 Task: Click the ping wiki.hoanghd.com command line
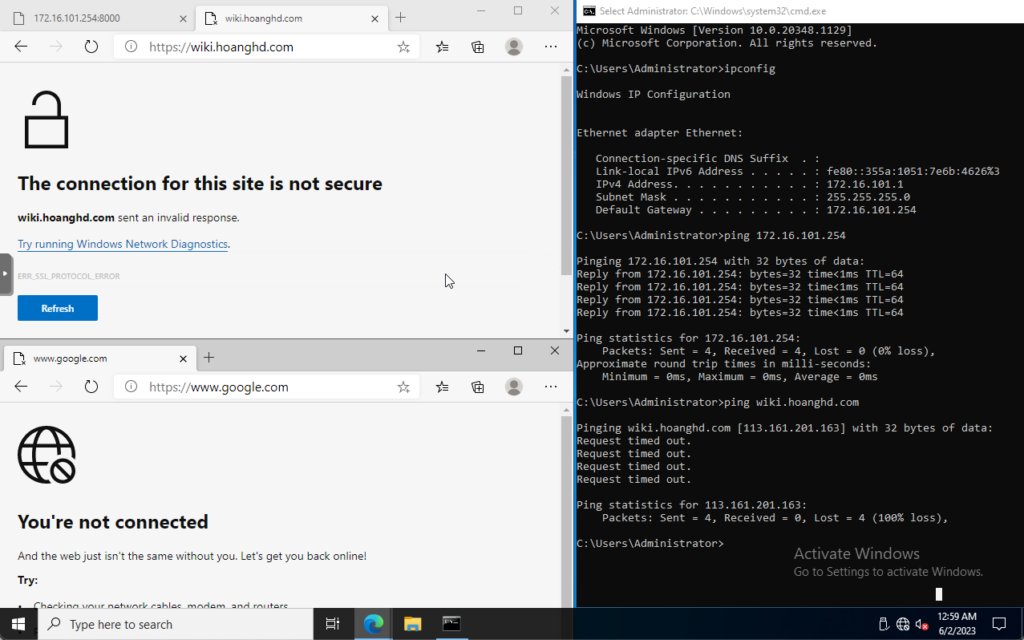[717, 402]
